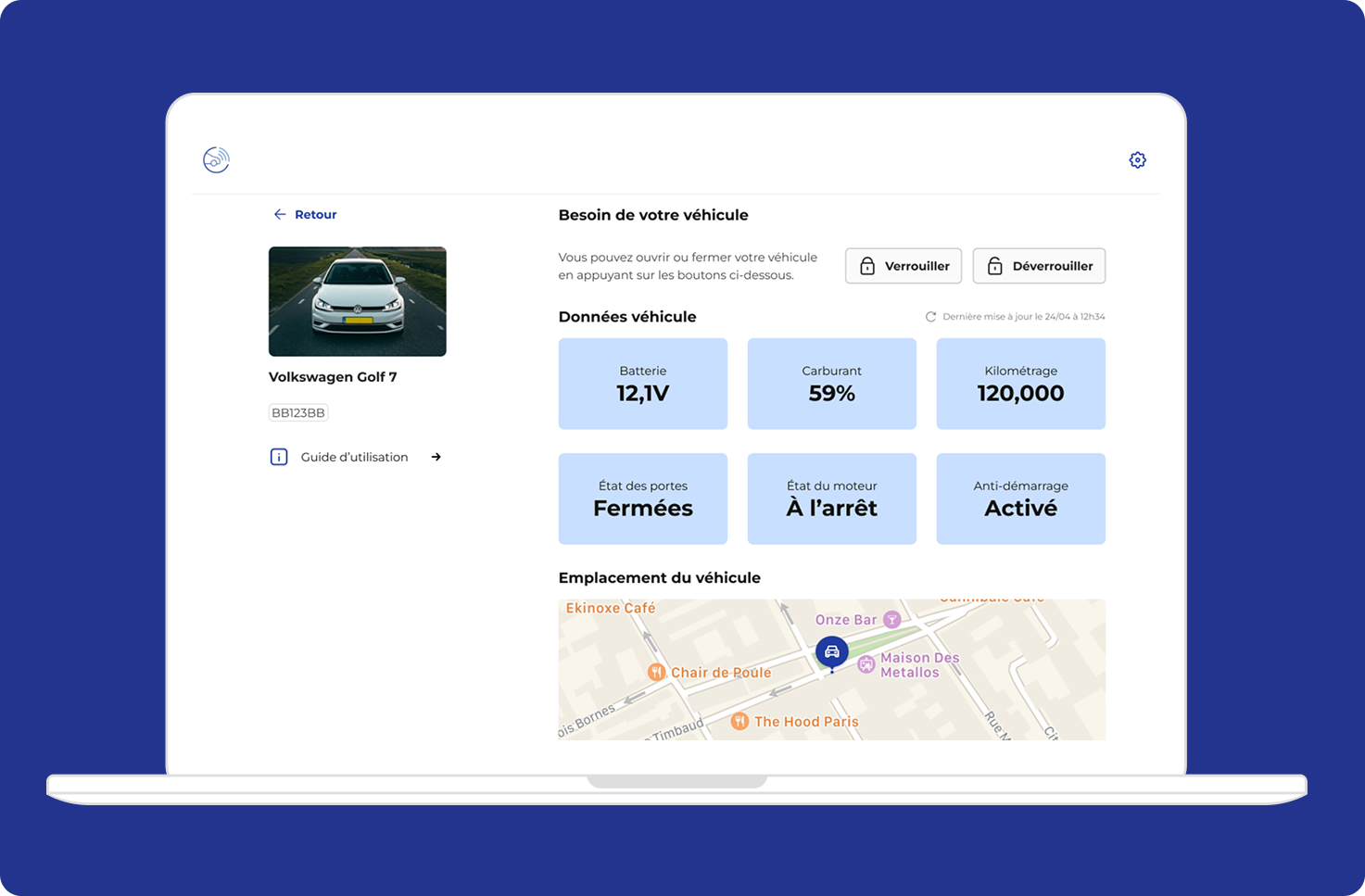Click the Volkswagen Golf 7 photo
1365x896 pixels.
pyautogui.click(x=357, y=301)
